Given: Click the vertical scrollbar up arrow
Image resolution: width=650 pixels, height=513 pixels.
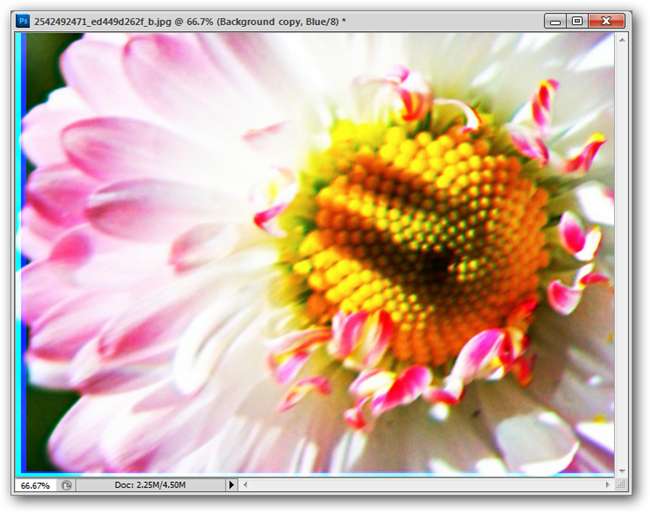Looking at the screenshot, I should (622, 38).
